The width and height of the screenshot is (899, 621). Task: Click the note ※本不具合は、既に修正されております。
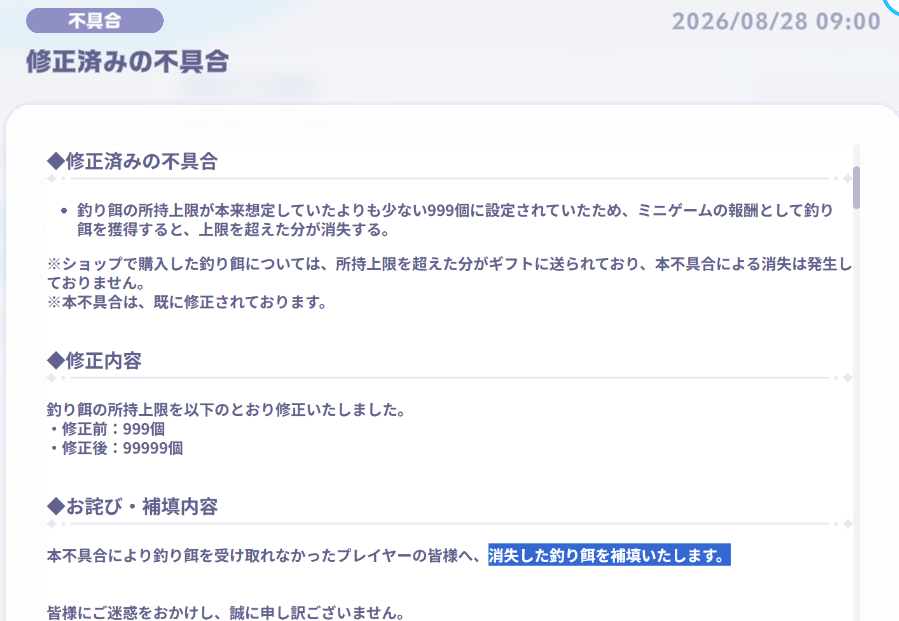coord(187,302)
